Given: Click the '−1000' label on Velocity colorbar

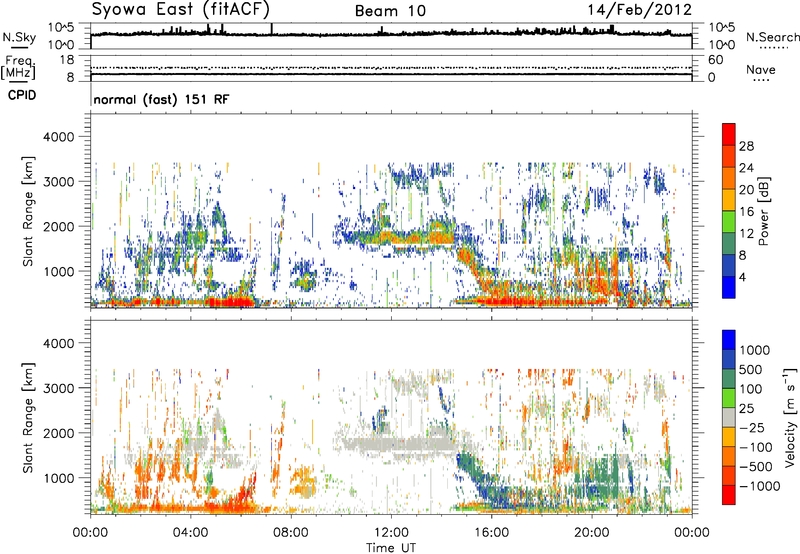Looking at the screenshot, I should click(760, 486).
